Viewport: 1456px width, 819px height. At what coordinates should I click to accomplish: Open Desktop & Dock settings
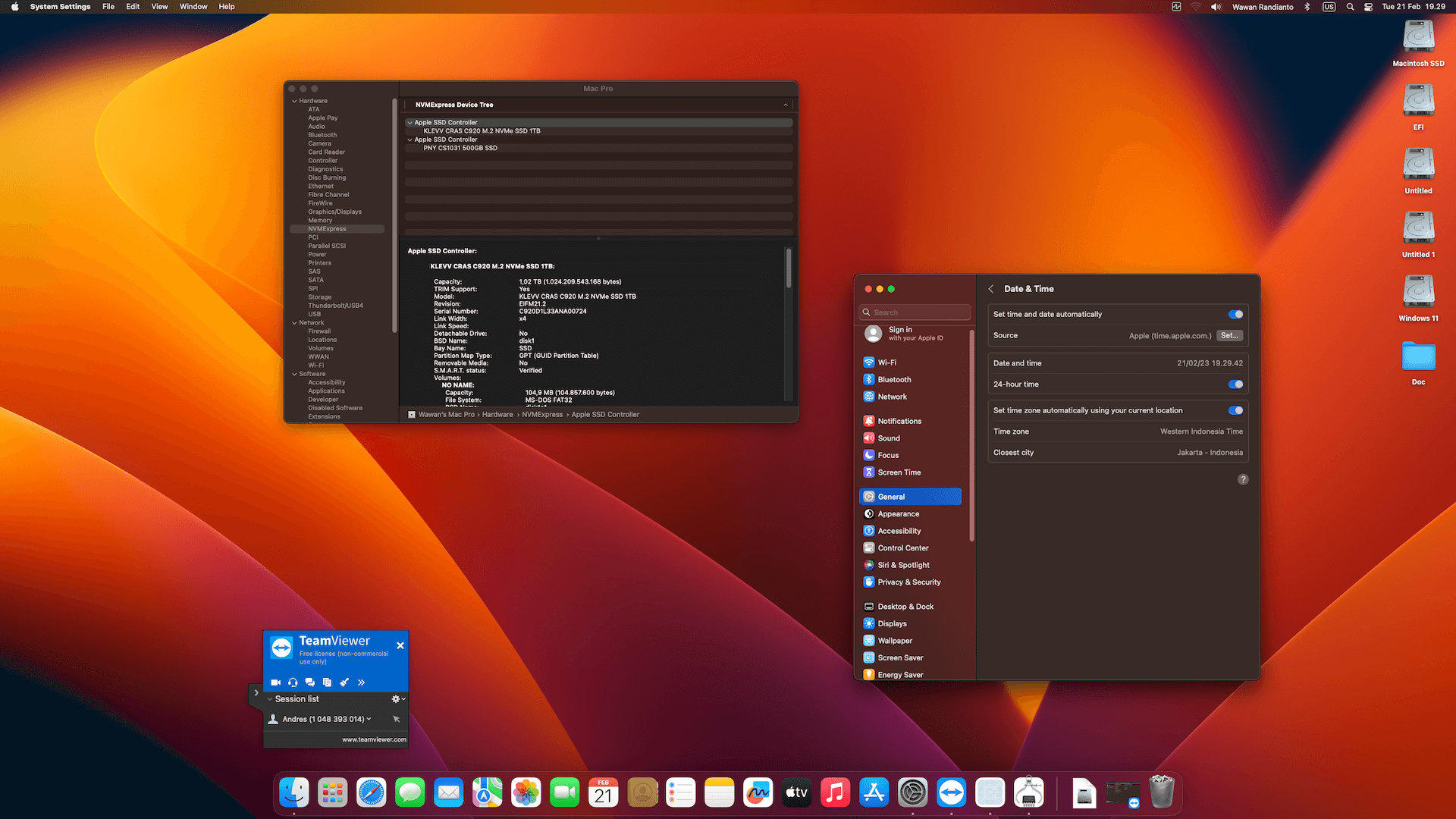click(910, 607)
